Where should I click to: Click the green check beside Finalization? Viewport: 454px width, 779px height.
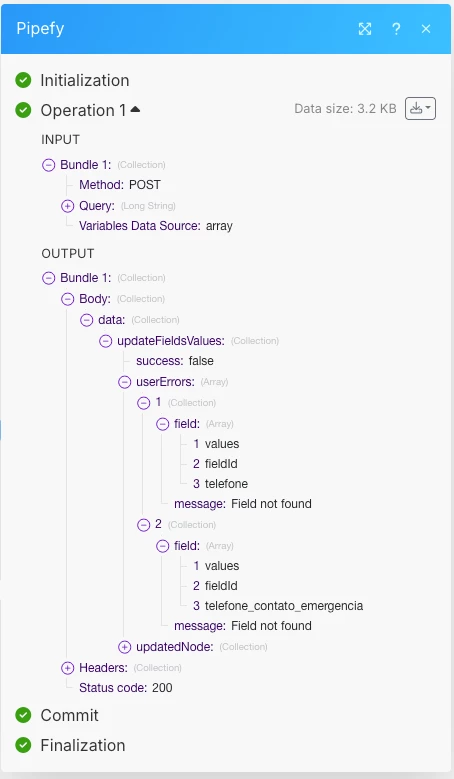click(x=23, y=745)
